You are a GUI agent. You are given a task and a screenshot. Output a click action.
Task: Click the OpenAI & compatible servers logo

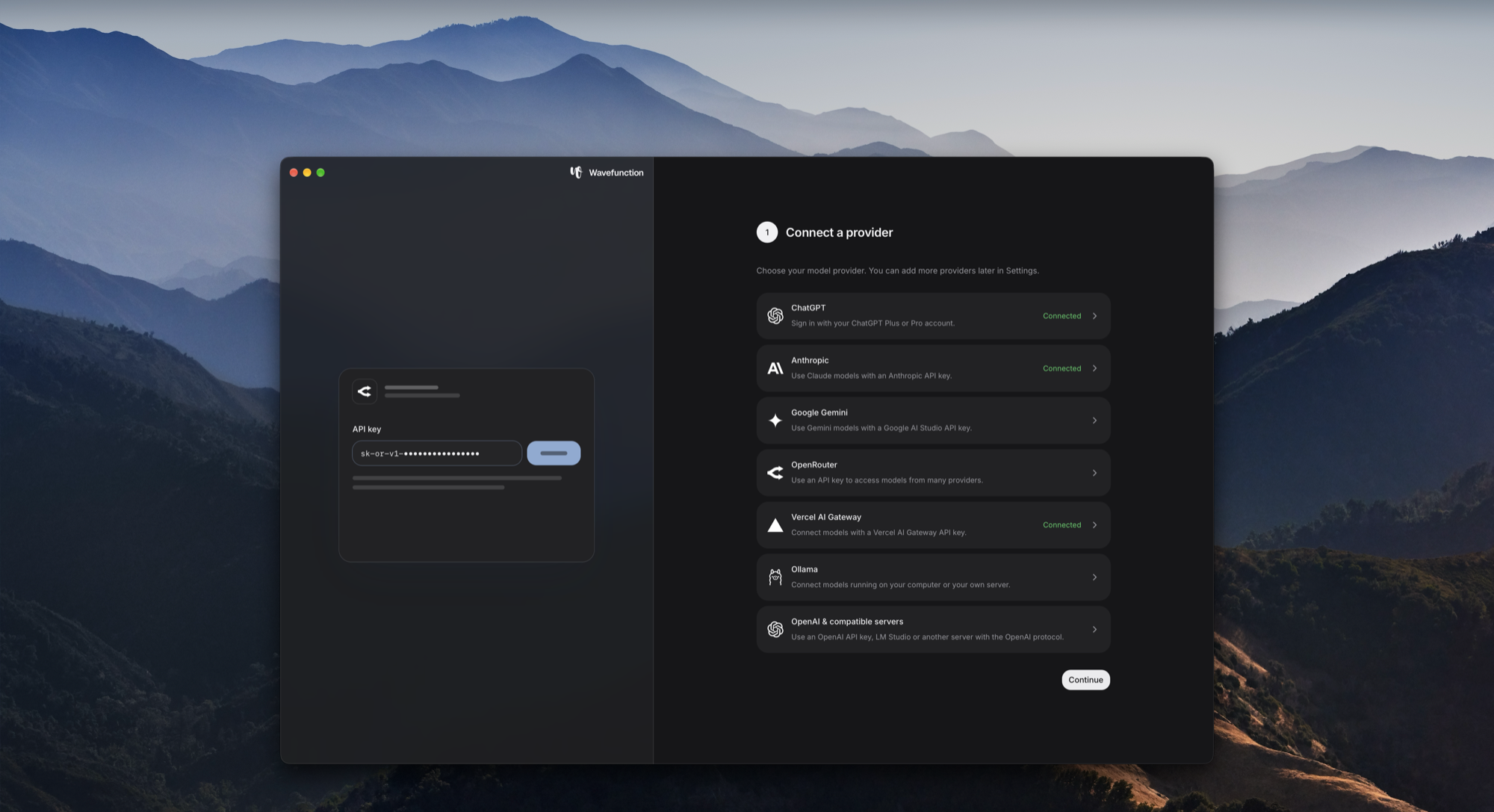click(775, 630)
